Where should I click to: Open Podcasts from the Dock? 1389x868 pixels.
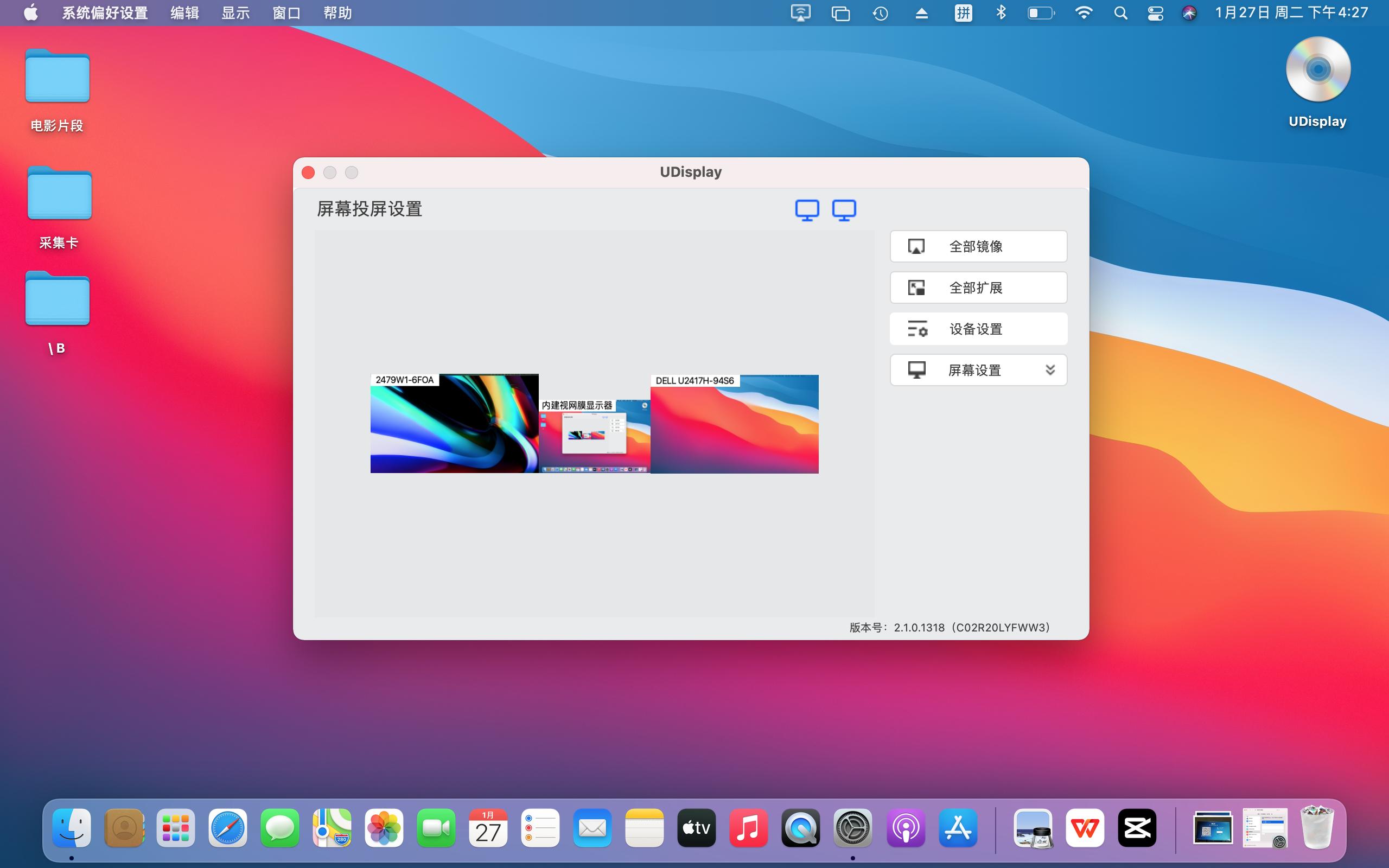tap(906, 828)
